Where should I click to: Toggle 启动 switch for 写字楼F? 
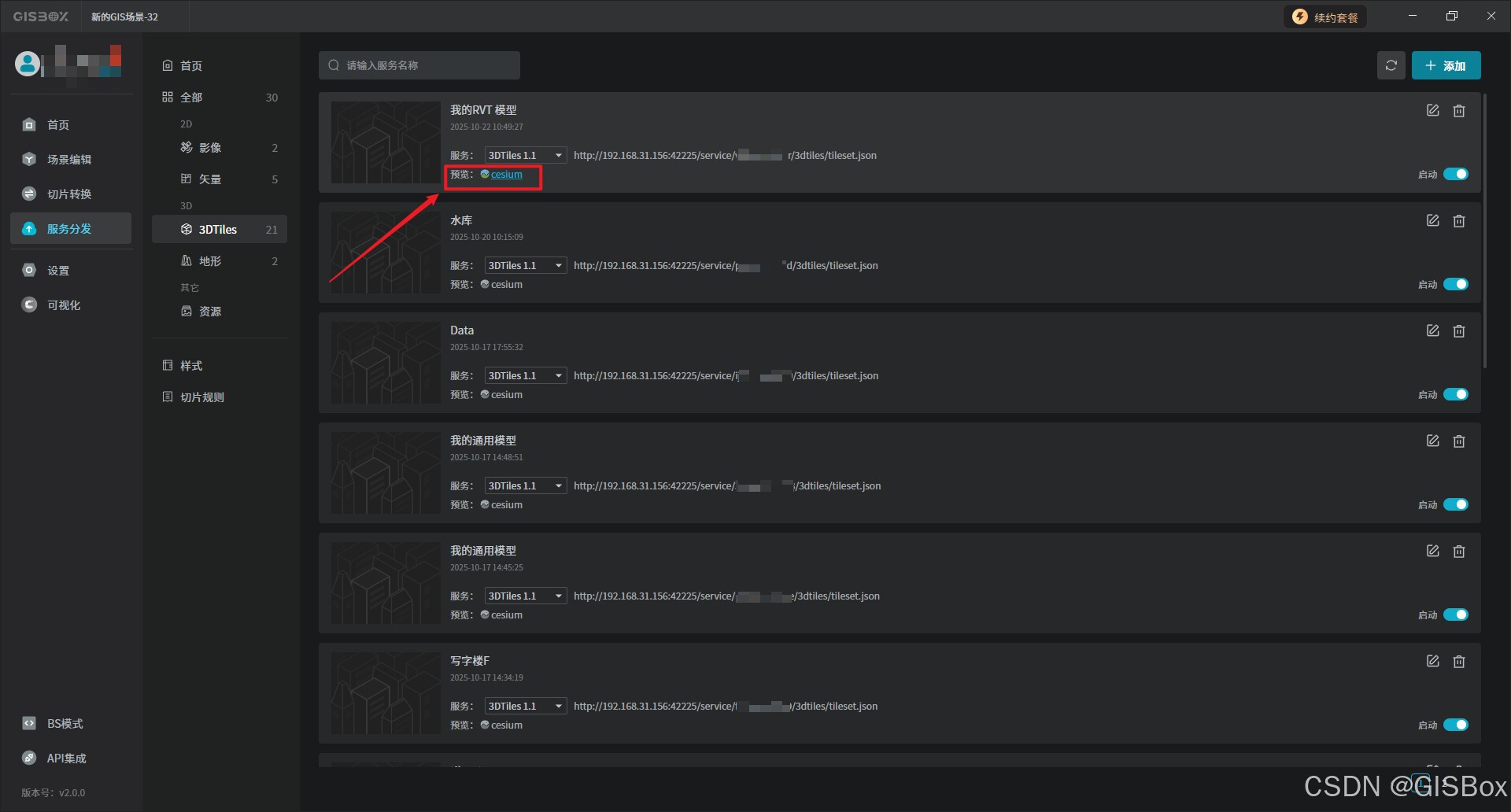(1456, 725)
